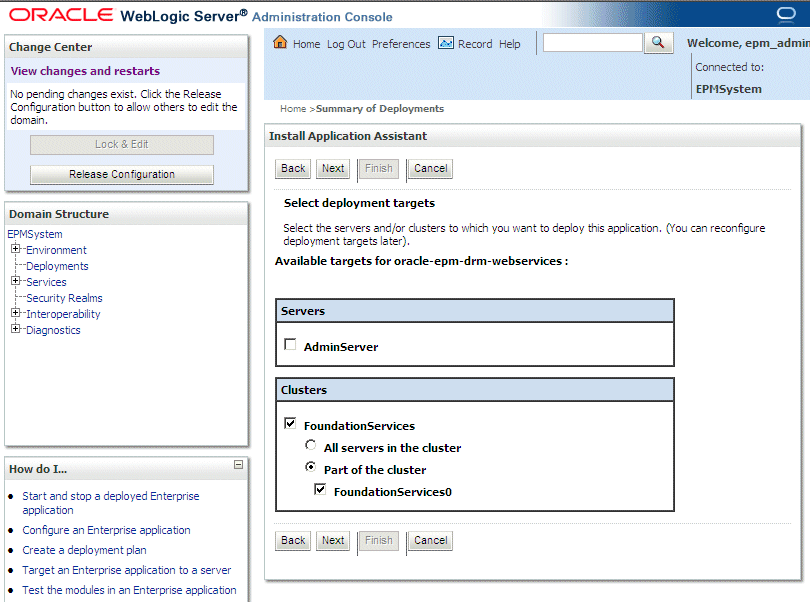Image resolution: width=810 pixels, height=602 pixels.
Task: Open Interoperability in Domain Structure
Action: 63,314
